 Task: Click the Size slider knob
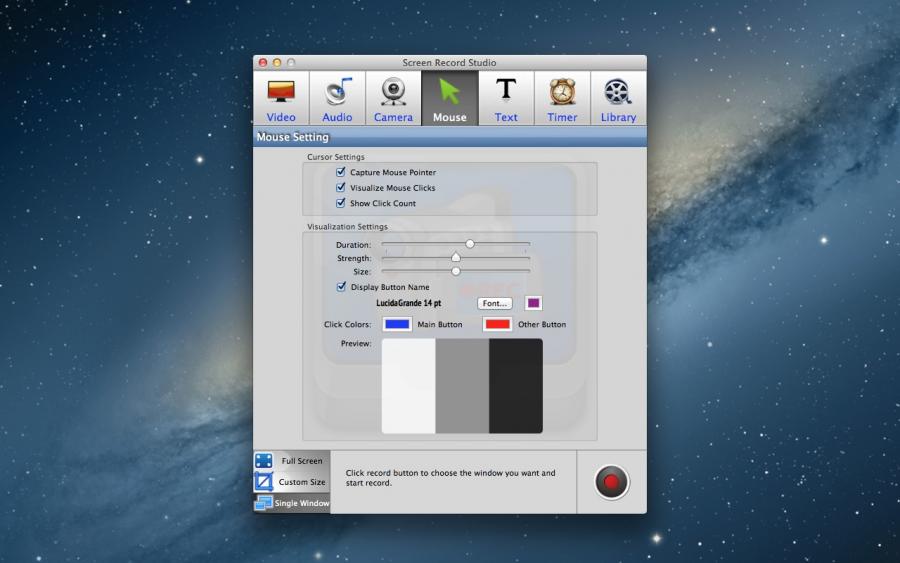point(456,271)
